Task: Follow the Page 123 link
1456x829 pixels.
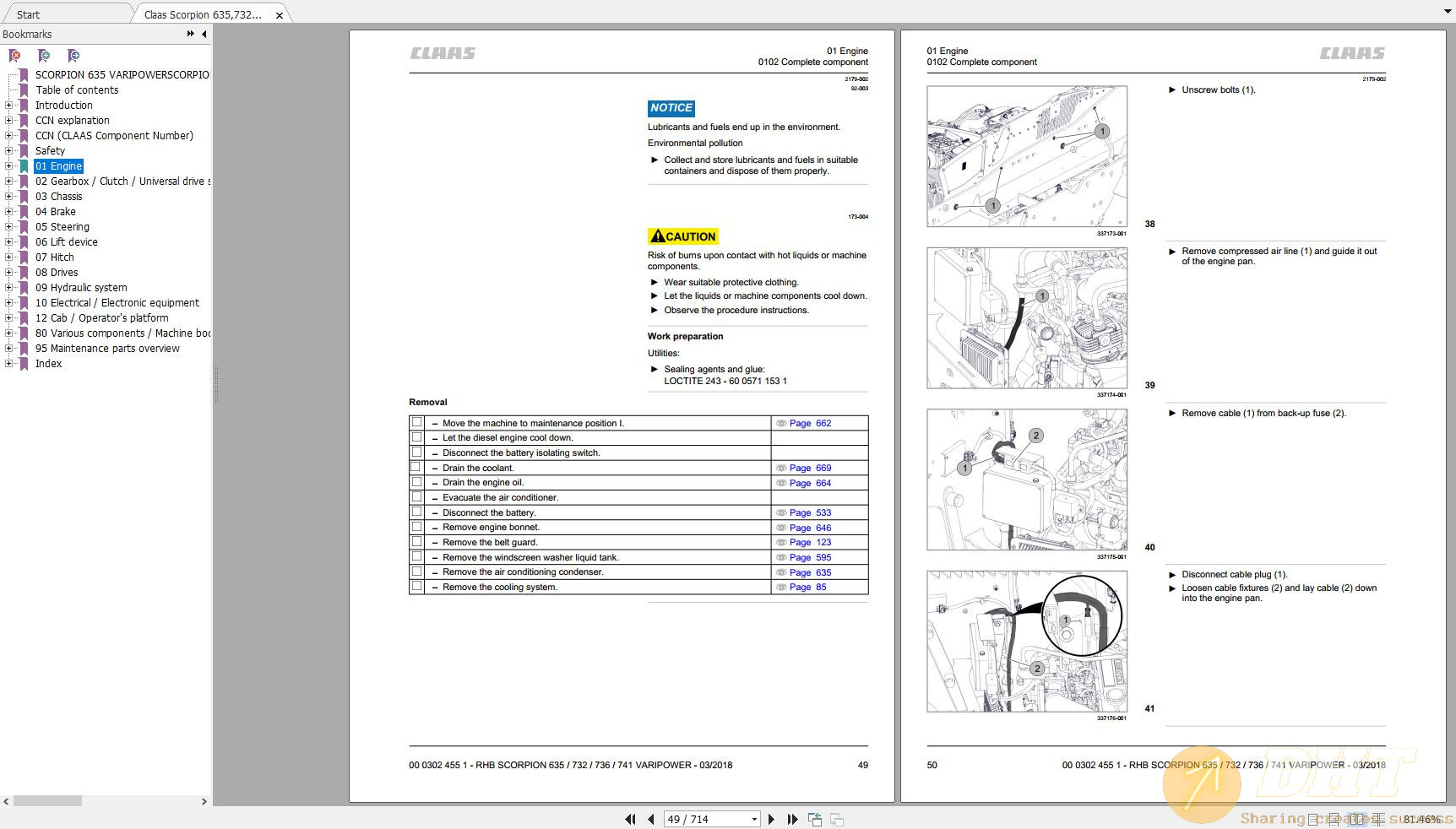Action: point(810,542)
